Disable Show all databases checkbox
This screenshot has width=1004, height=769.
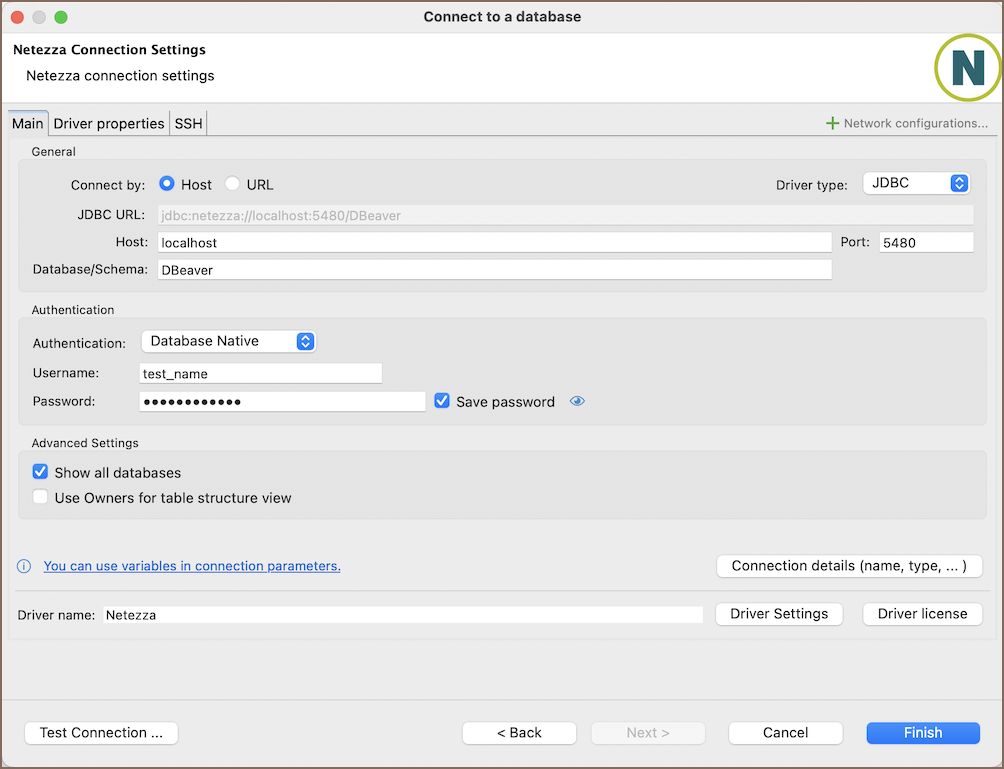41,472
